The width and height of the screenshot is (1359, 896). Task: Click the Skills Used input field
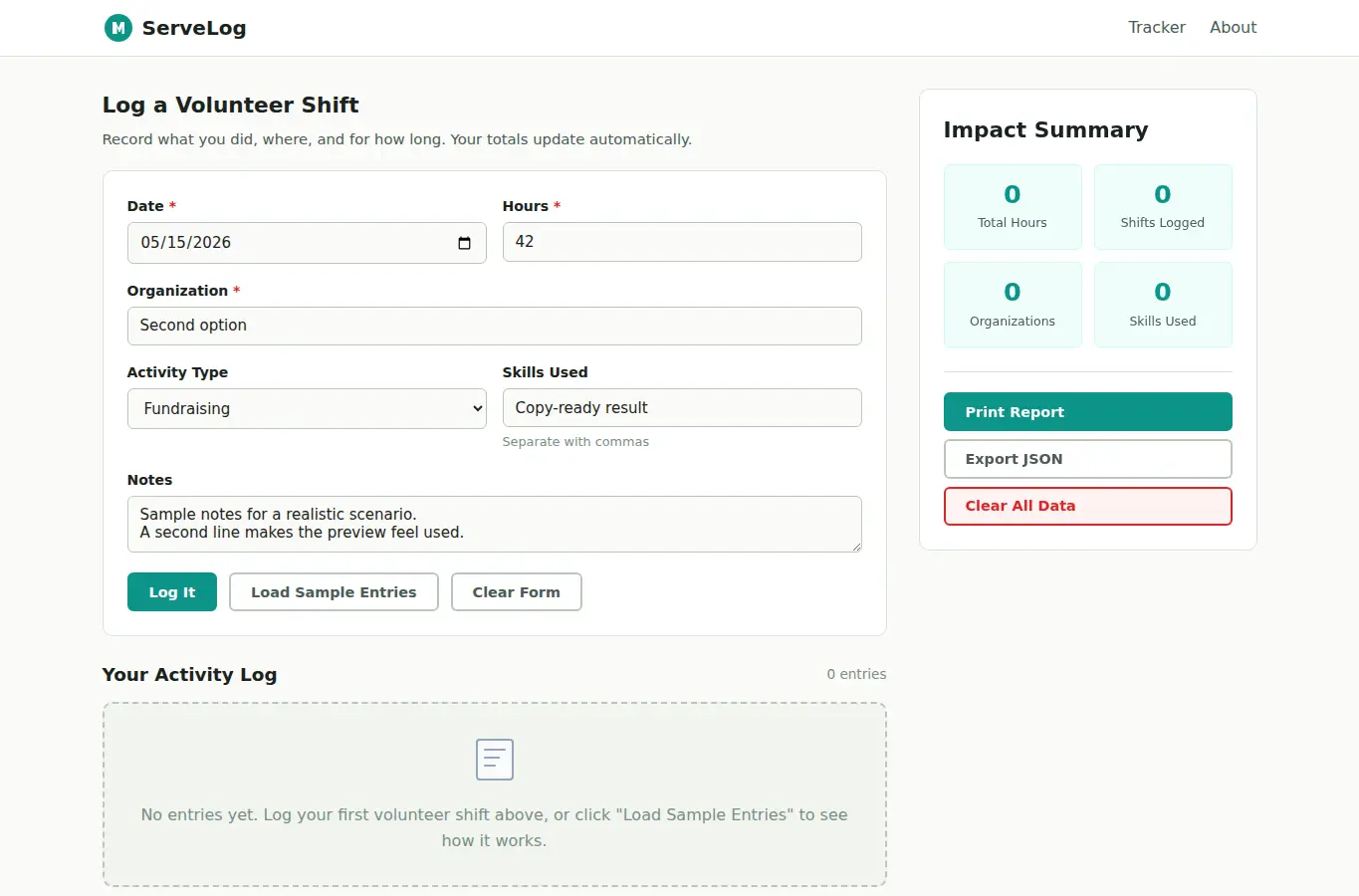point(682,408)
